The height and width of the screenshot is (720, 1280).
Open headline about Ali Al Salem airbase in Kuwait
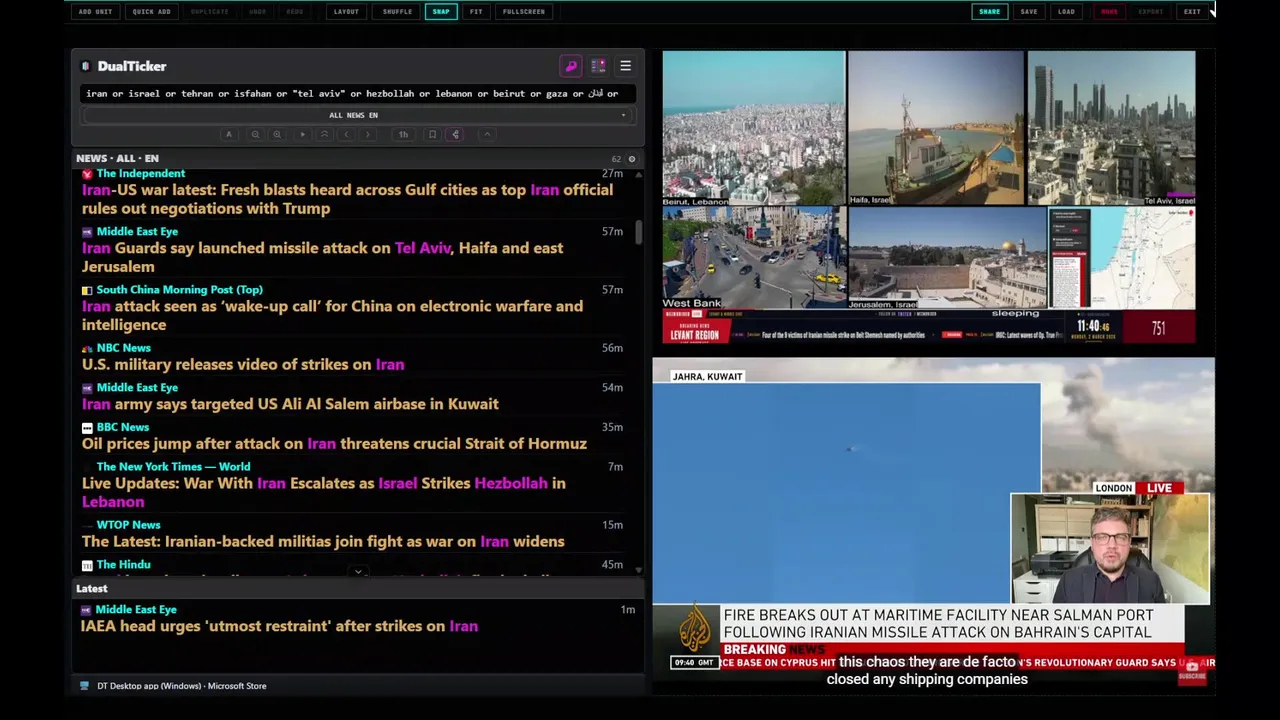[290, 404]
